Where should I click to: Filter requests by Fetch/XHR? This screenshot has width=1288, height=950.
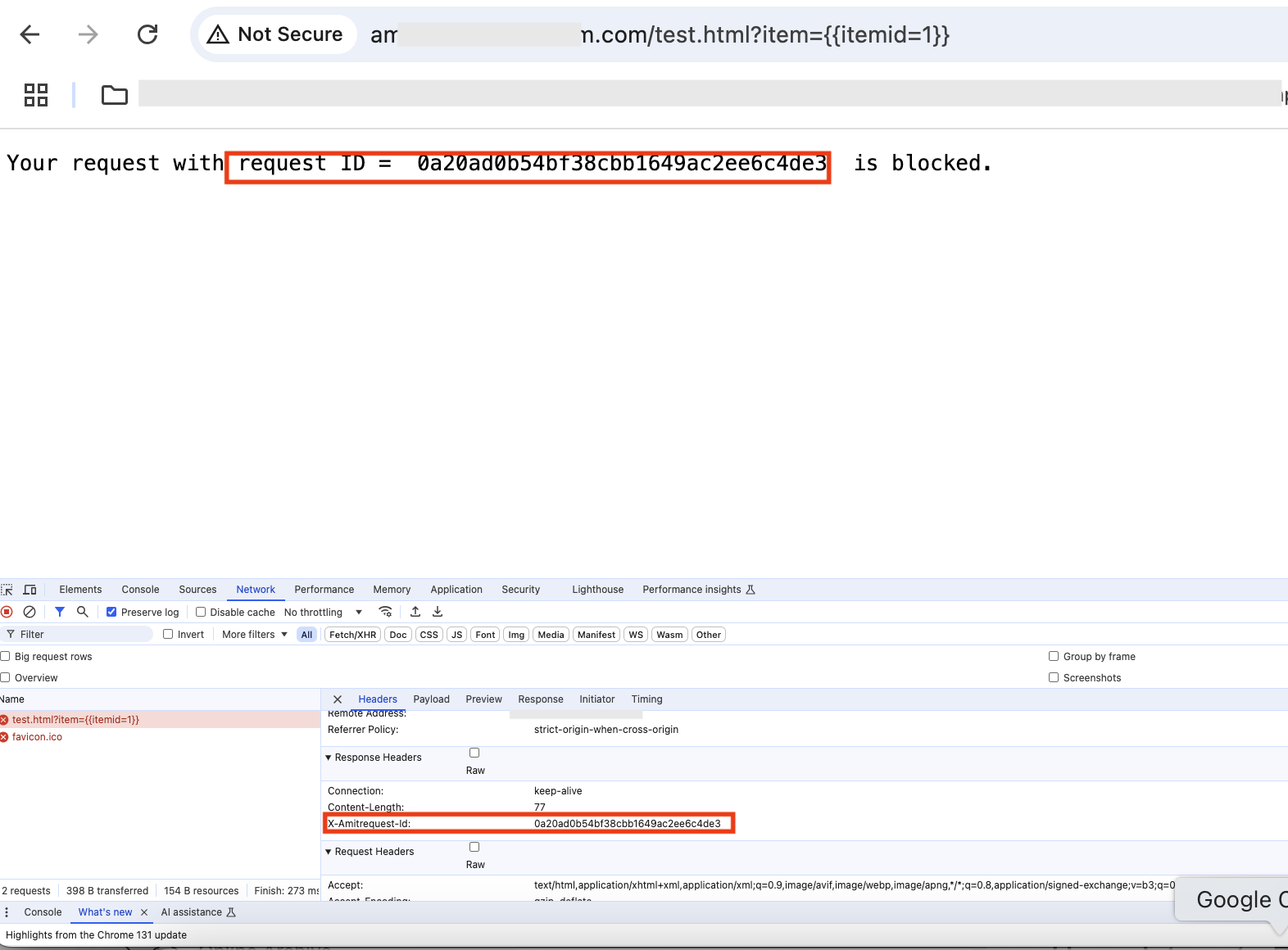[353, 635]
